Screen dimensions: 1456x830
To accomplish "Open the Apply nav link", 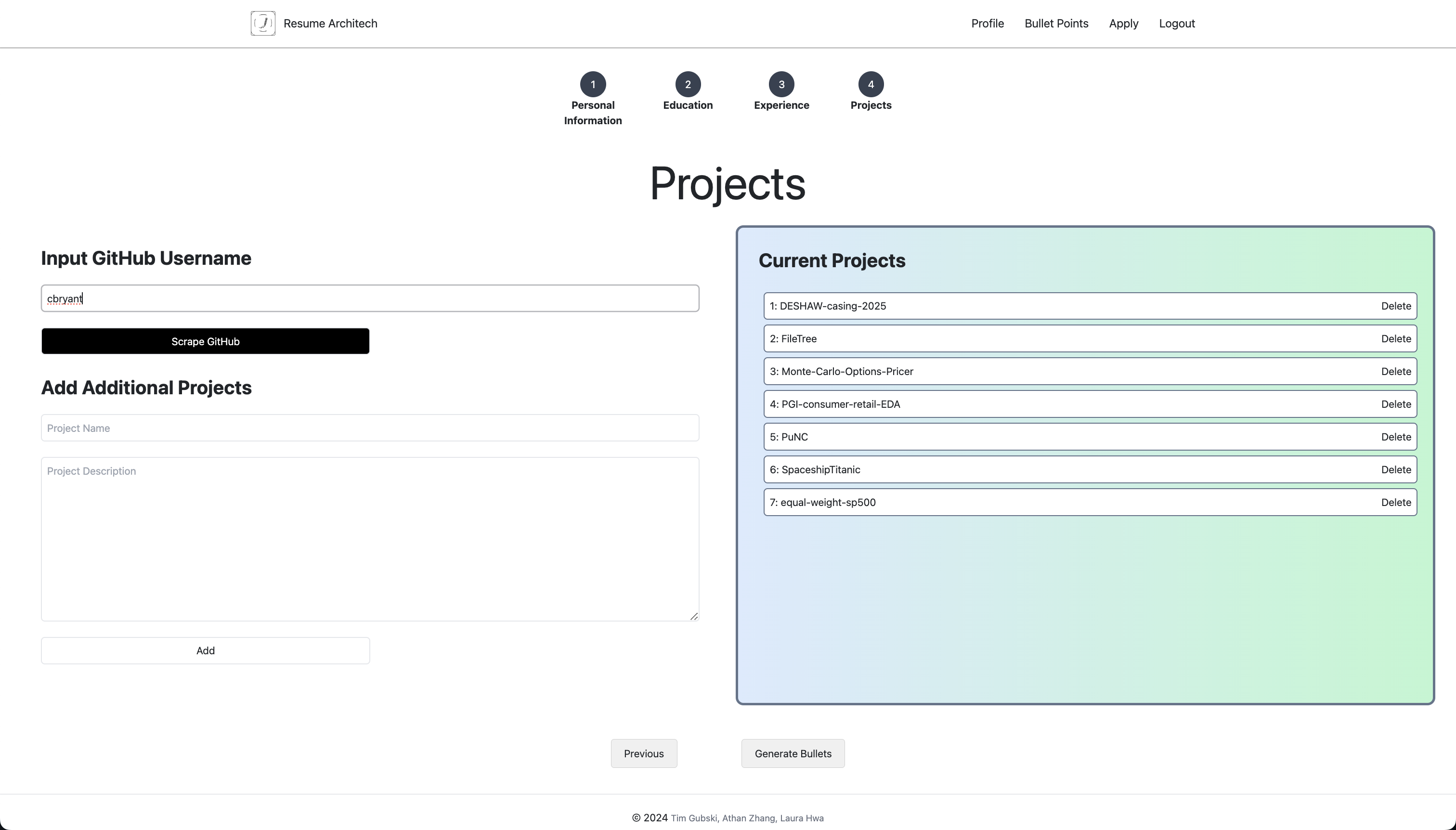I will click(1123, 24).
